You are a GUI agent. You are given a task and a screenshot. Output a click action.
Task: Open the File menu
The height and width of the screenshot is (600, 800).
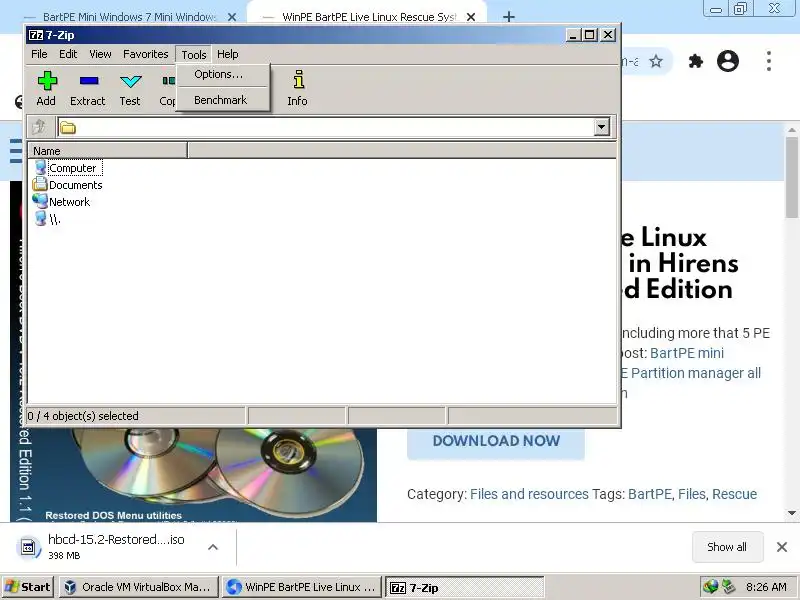pyautogui.click(x=39, y=54)
